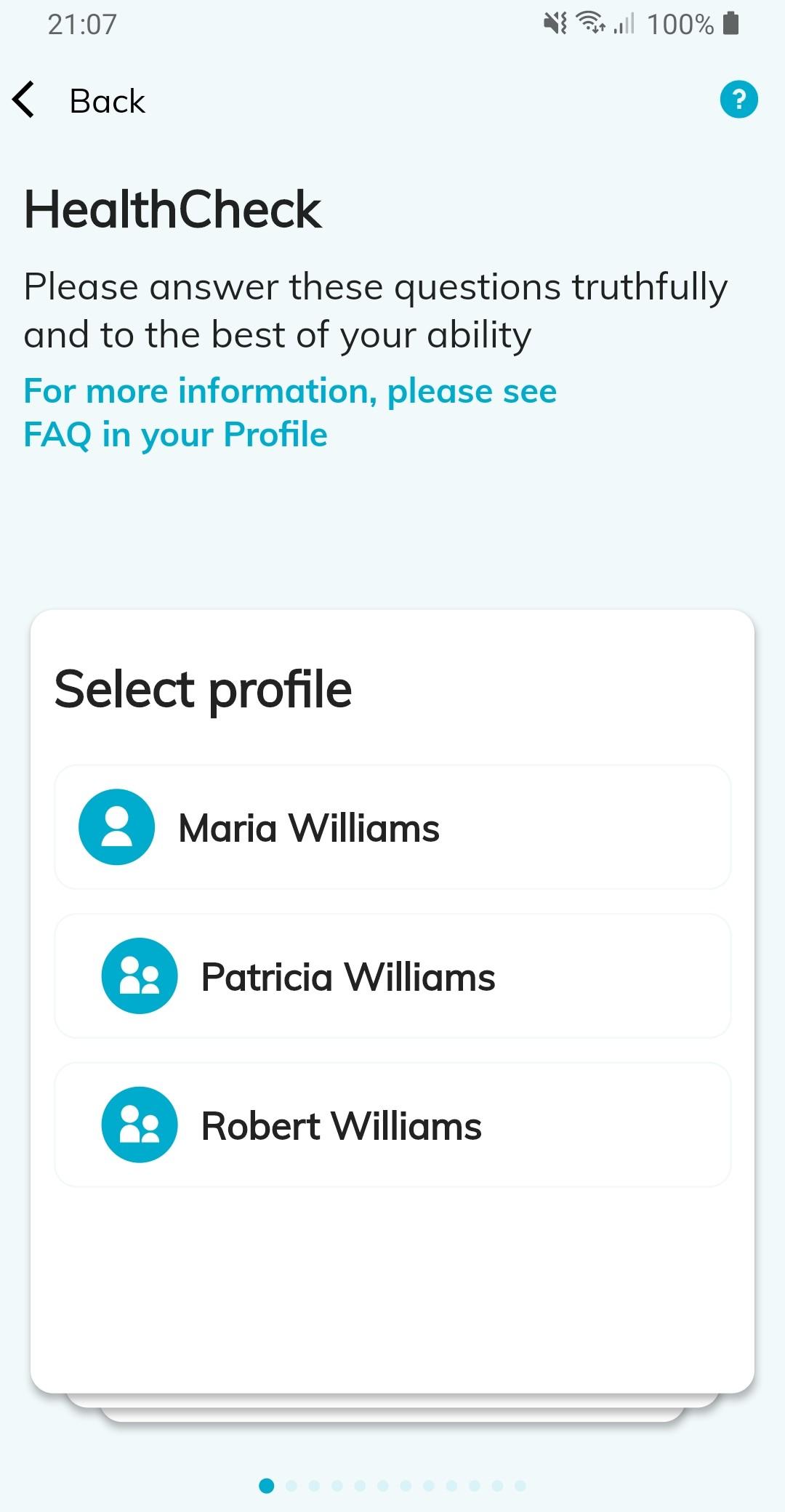Tap the muted sound status icon
The image size is (785, 1512).
(x=555, y=24)
